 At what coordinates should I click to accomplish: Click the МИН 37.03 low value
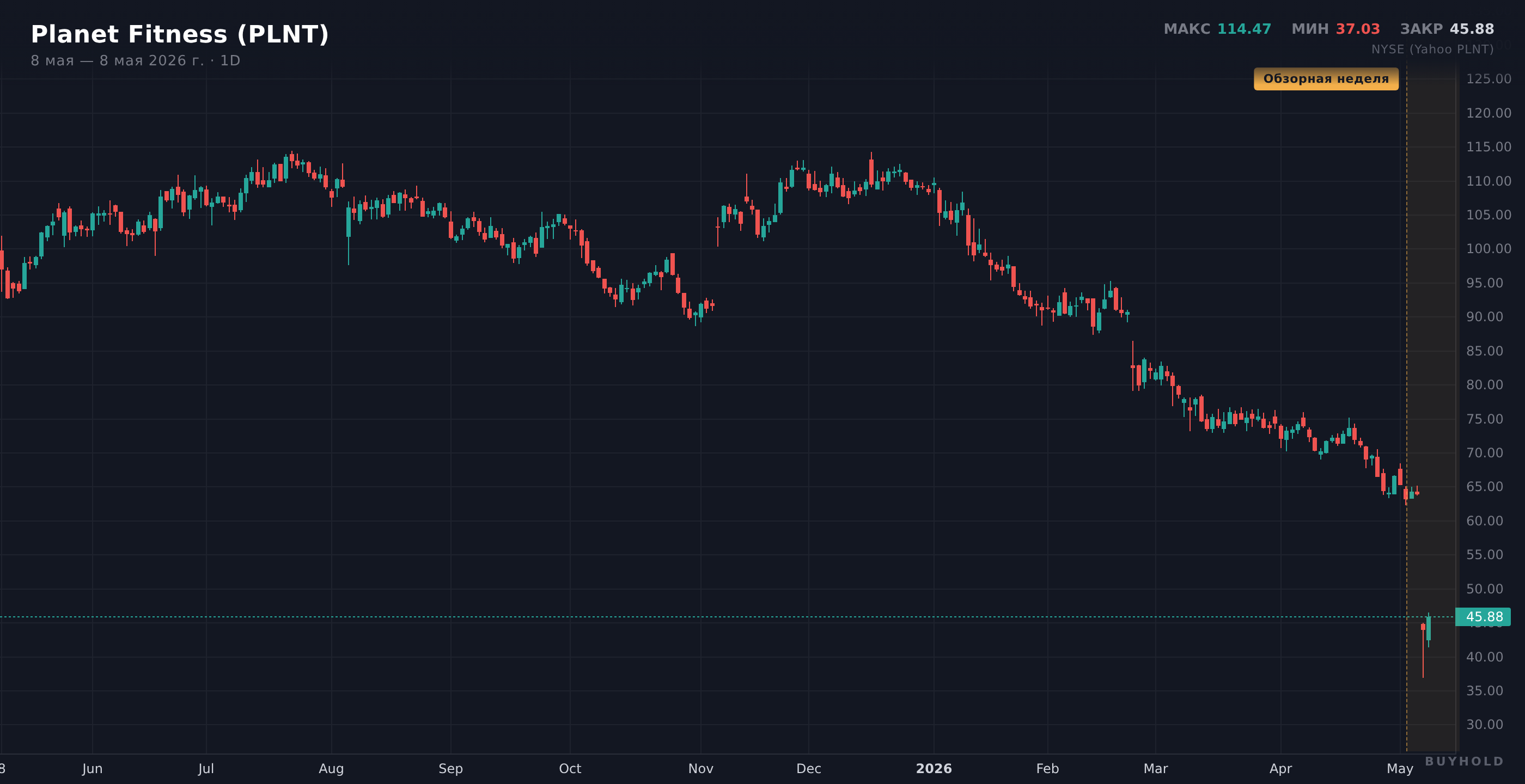[1335, 29]
